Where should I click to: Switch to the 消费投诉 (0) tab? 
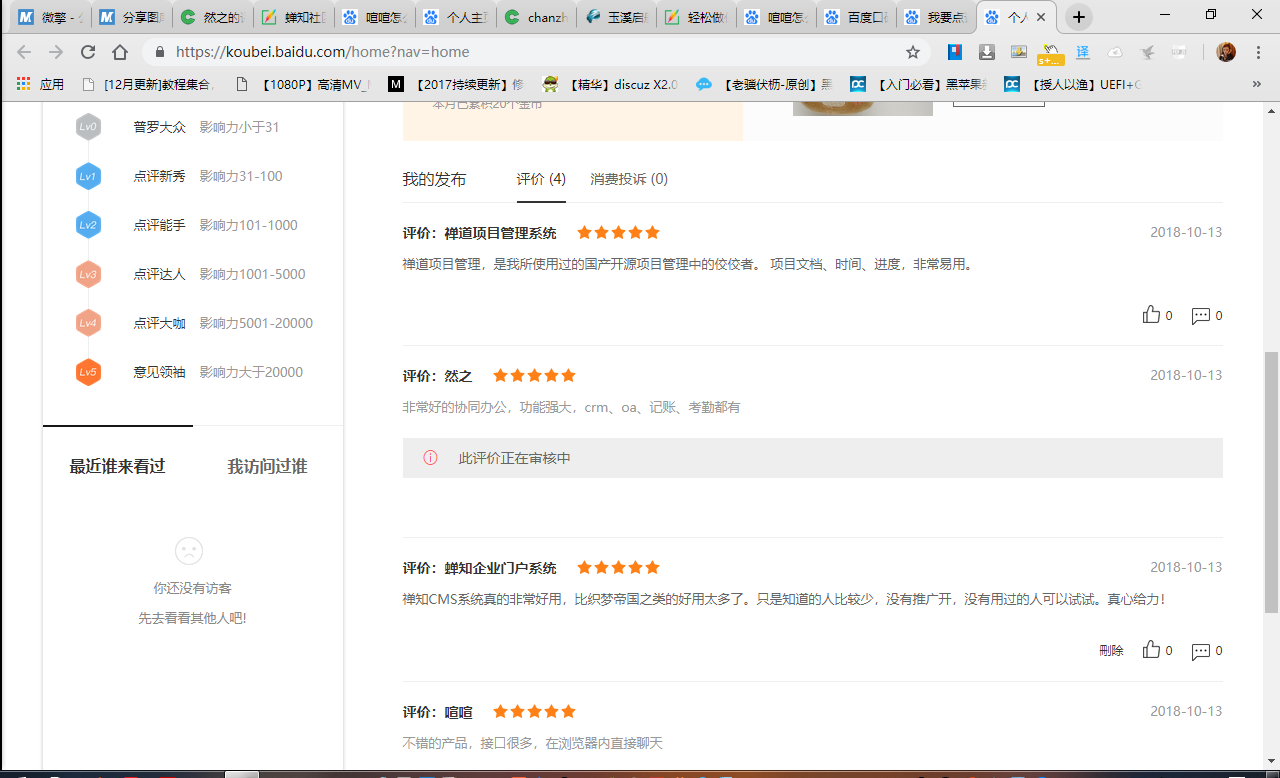(x=629, y=179)
